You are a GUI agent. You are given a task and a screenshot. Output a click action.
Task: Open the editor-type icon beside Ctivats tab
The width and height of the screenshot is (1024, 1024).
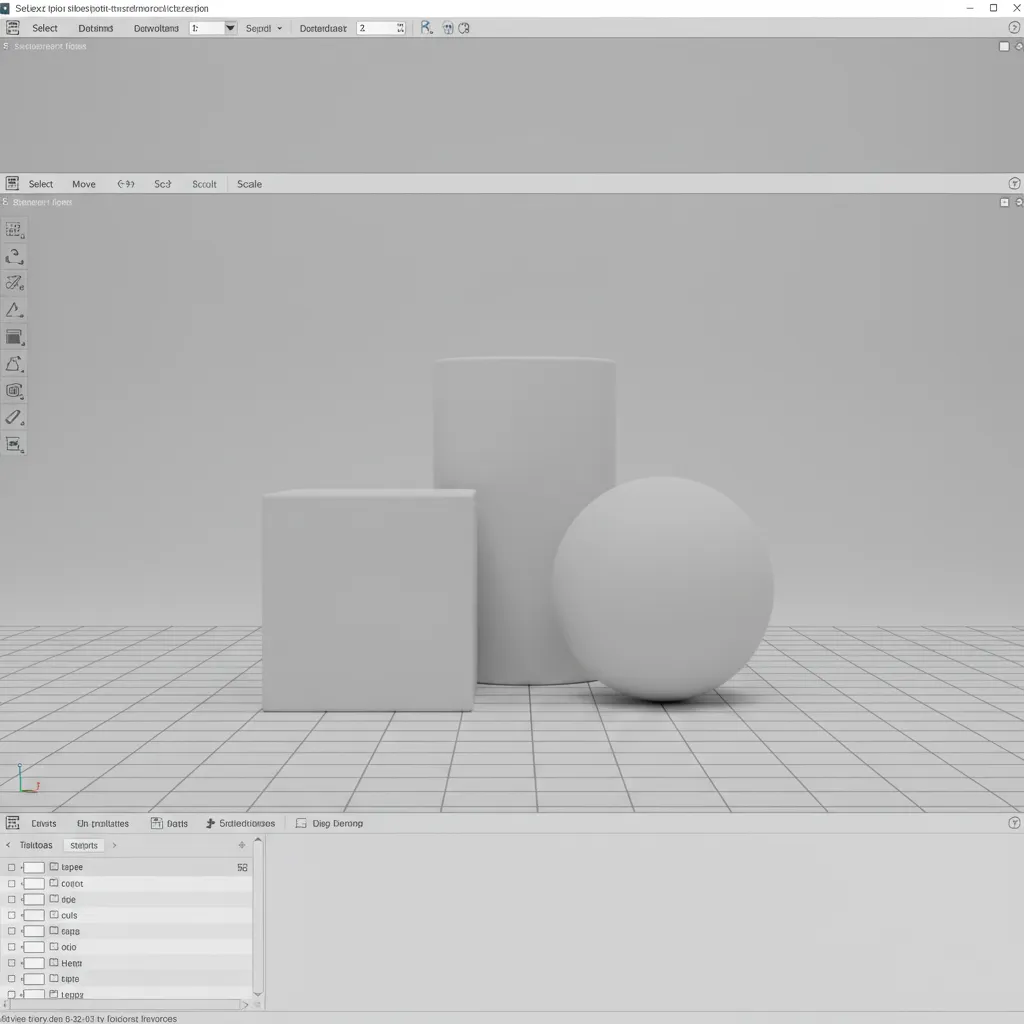tap(12, 823)
